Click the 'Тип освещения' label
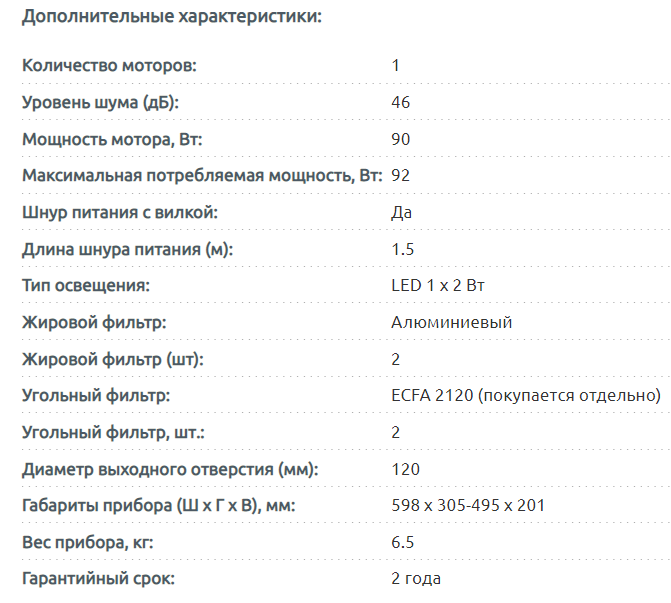 click(86, 286)
